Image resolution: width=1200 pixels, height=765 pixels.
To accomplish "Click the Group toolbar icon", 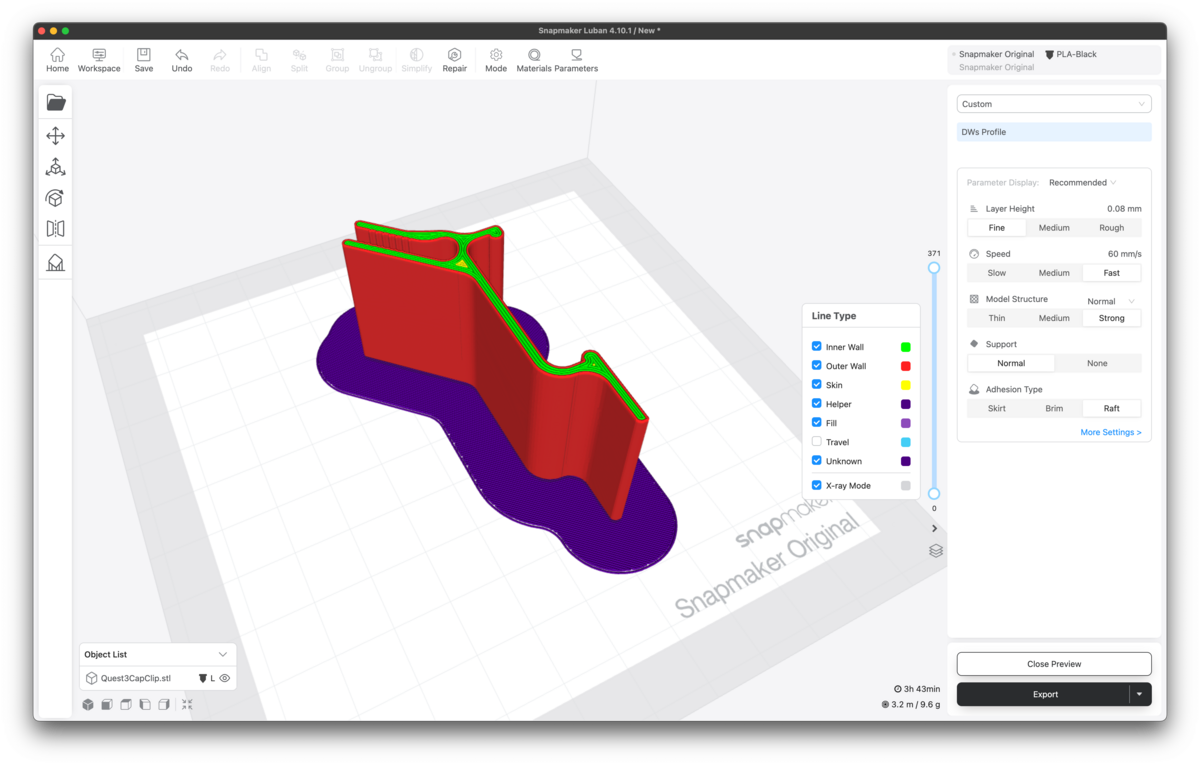I will (337, 60).
